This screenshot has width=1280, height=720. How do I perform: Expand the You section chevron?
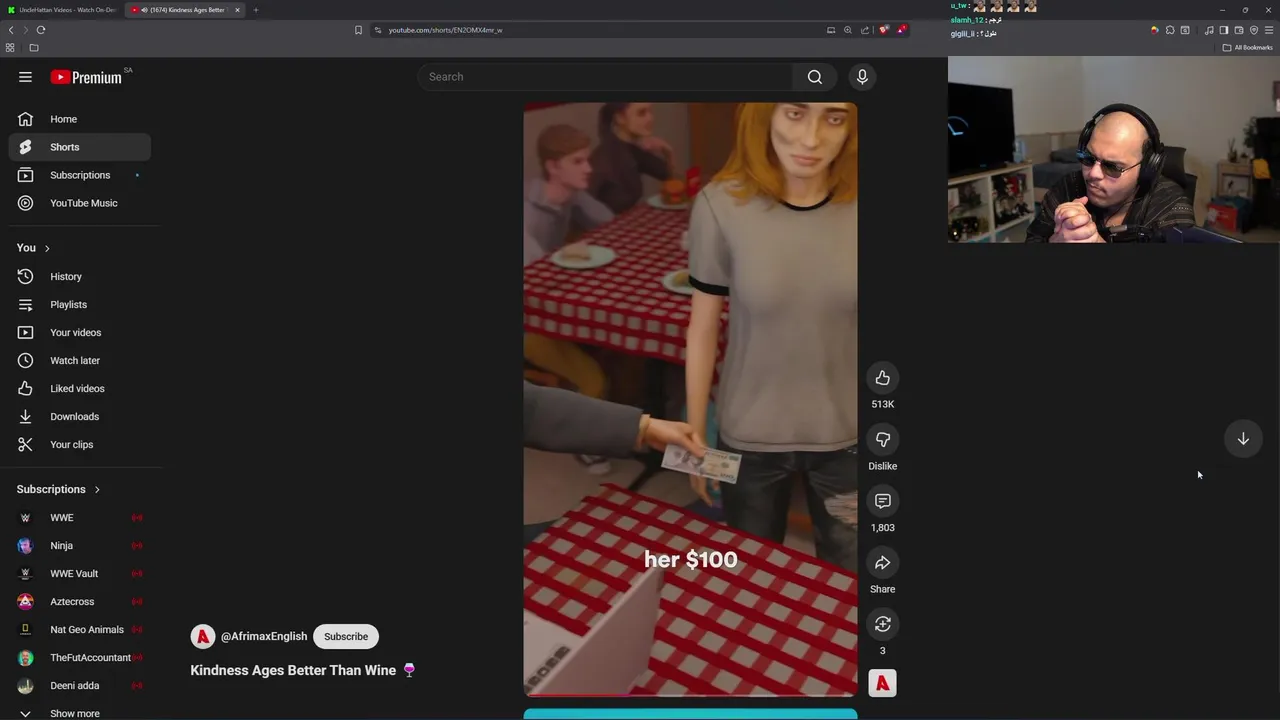pyautogui.click(x=46, y=248)
